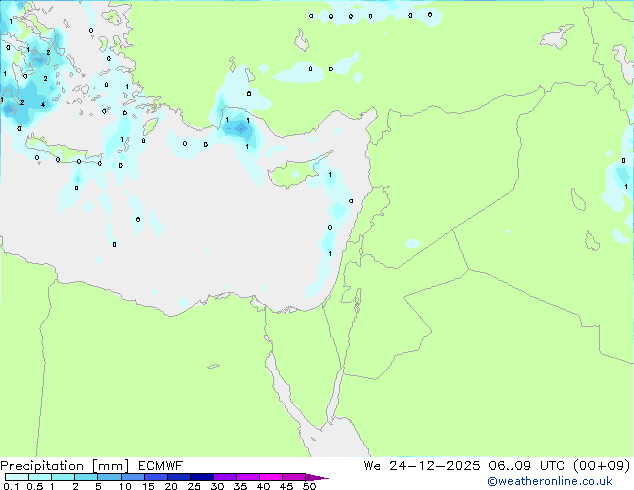Screen dimensions: 634x490
Task: Pick the 45–50 mm legend swatch
Action: (294, 477)
